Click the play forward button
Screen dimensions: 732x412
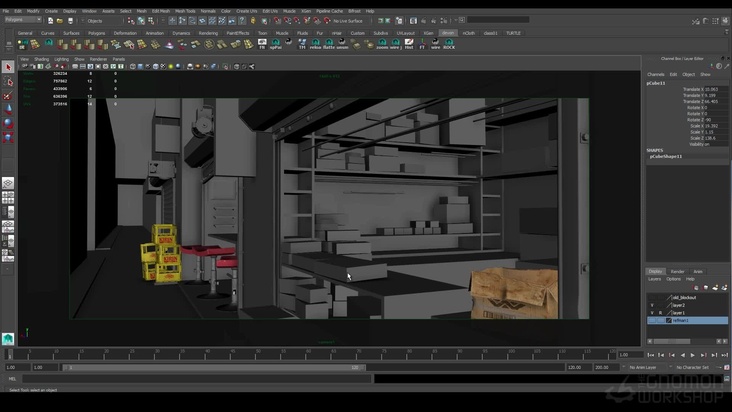coord(693,356)
